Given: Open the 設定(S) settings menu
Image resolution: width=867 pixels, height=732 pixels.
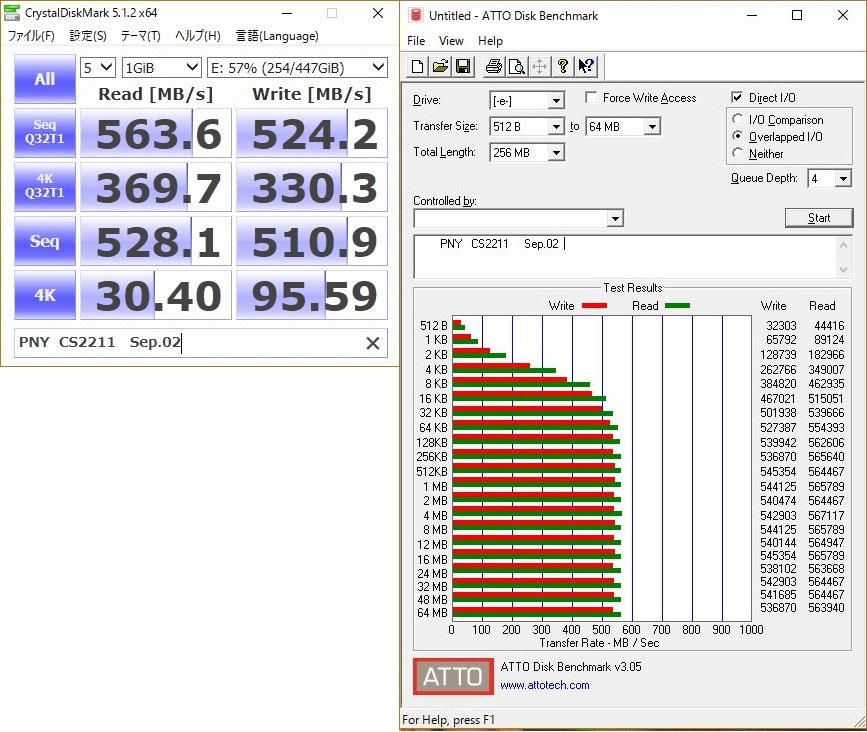Looking at the screenshot, I should [x=88, y=36].
